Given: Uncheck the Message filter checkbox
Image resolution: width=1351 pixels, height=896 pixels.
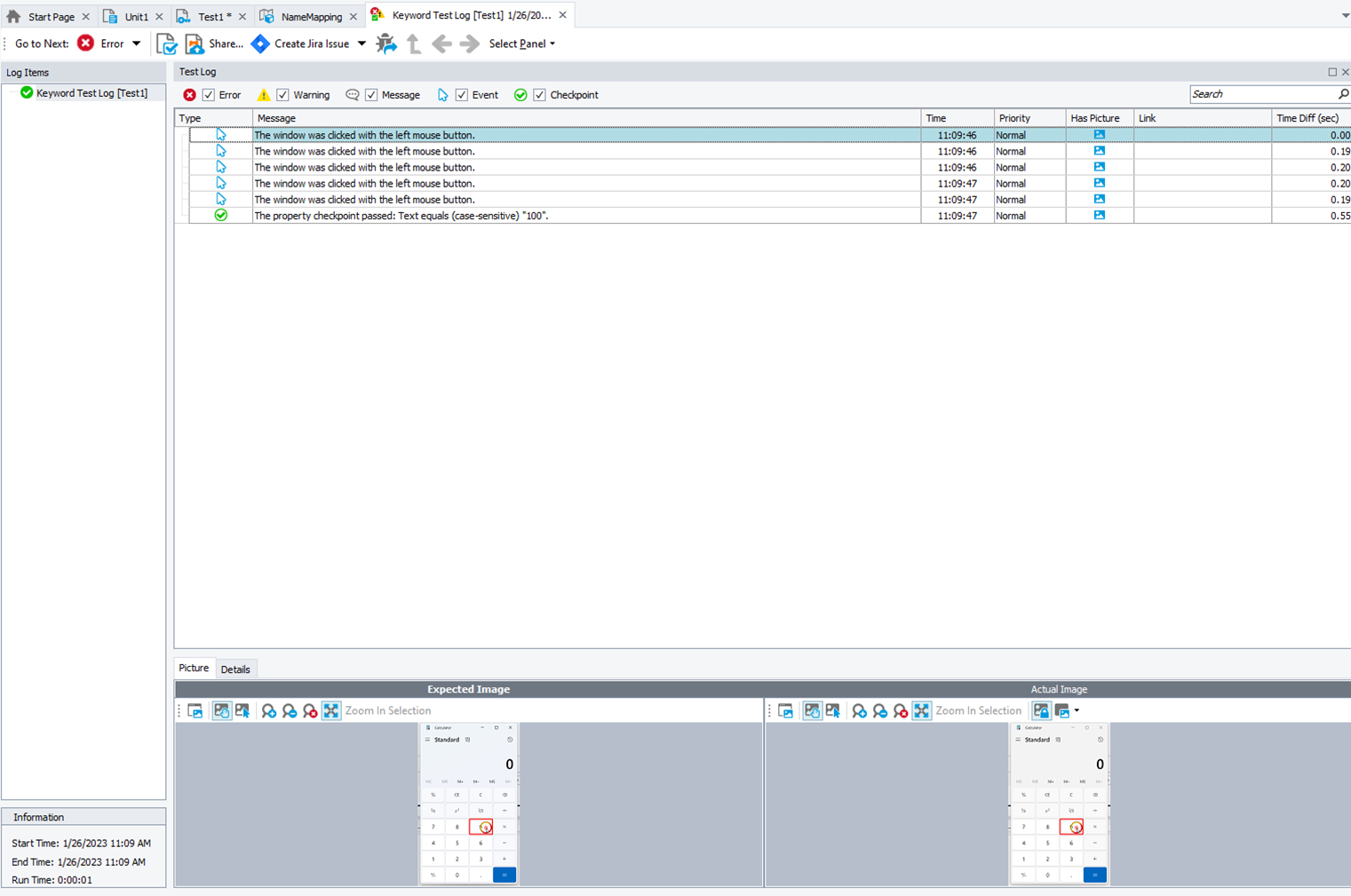Looking at the screenshot, I should click(x=370, y=94).
